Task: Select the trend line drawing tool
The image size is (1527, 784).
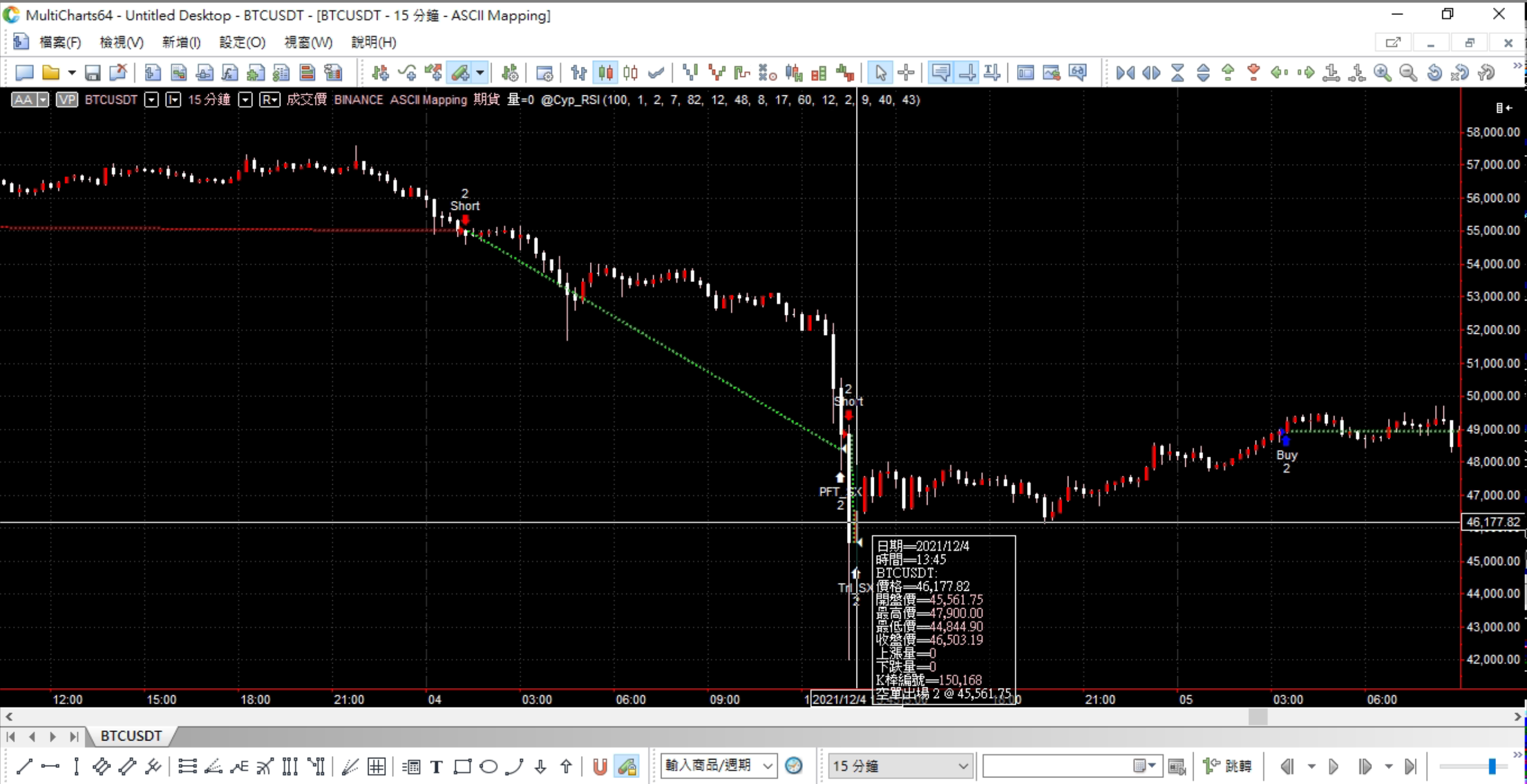Action: [24, 766]
